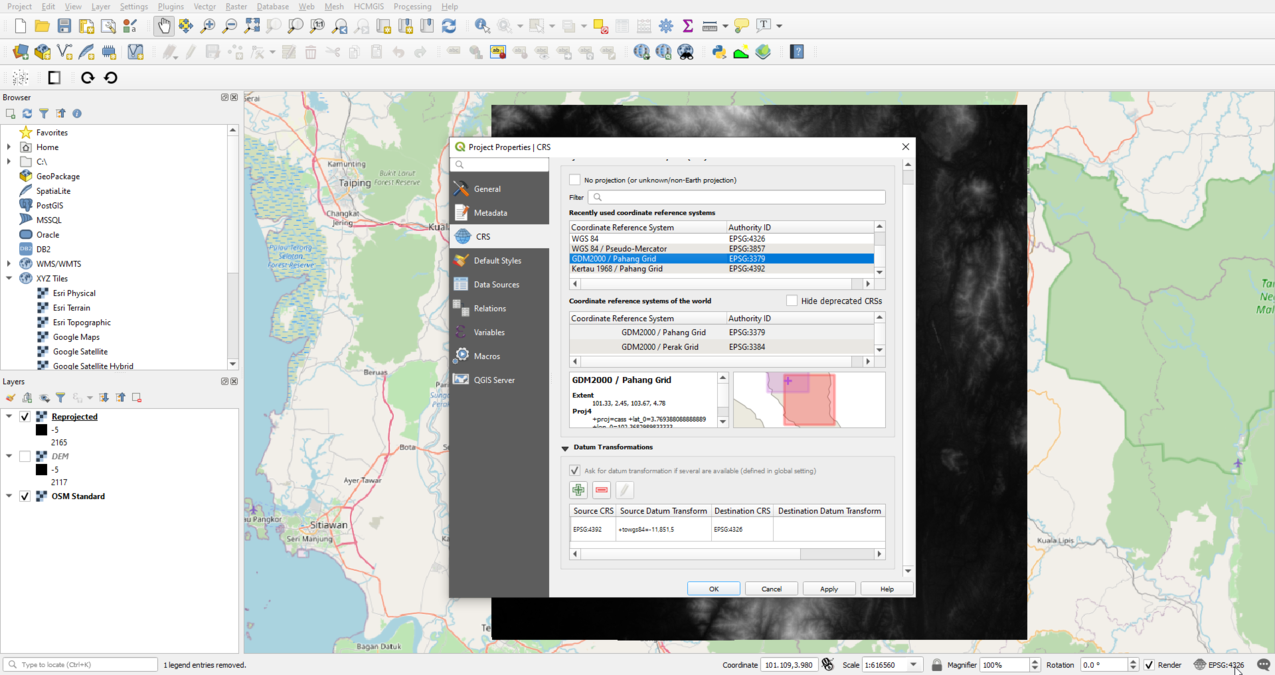The width and height of the screenshot is (1275, 675).
Task: Open the Save Project icon
Action: (x=64, y=25)
